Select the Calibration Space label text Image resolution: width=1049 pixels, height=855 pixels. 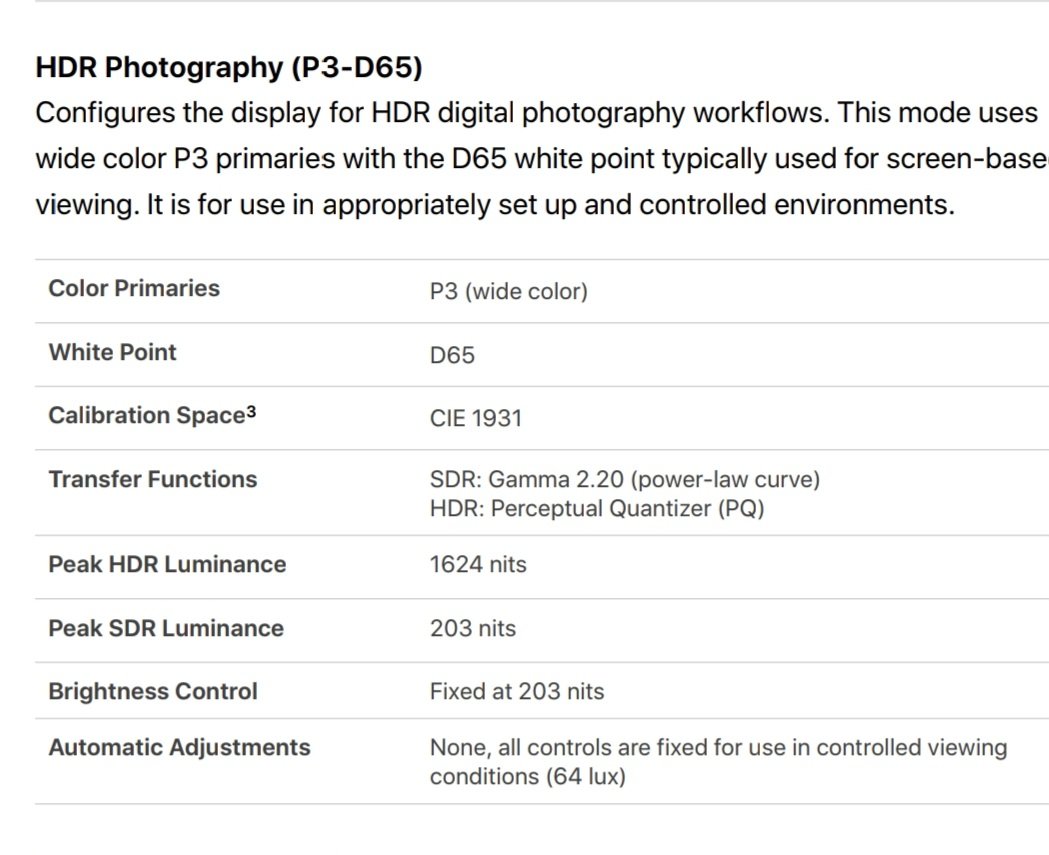click(147, 415)
